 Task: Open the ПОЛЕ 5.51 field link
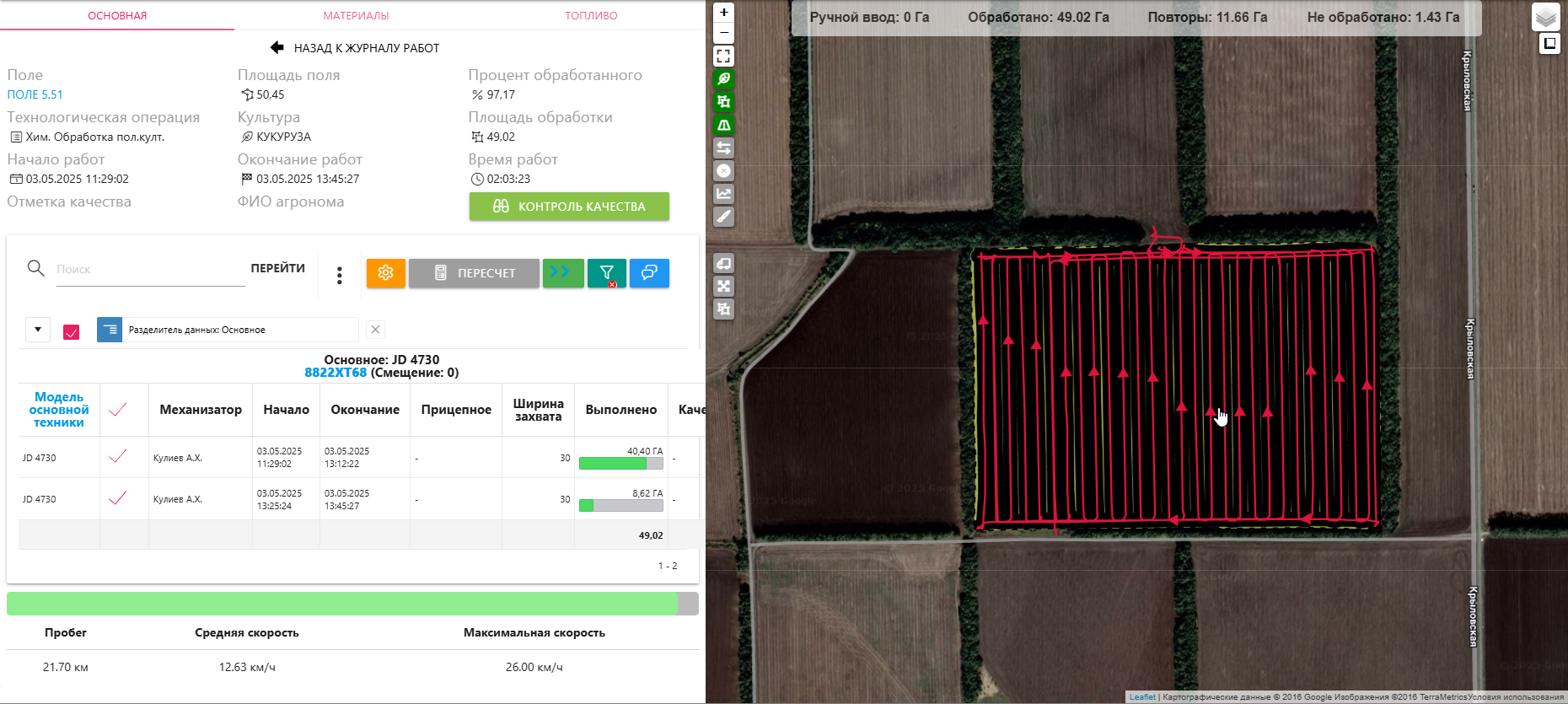tap(35, 94)
